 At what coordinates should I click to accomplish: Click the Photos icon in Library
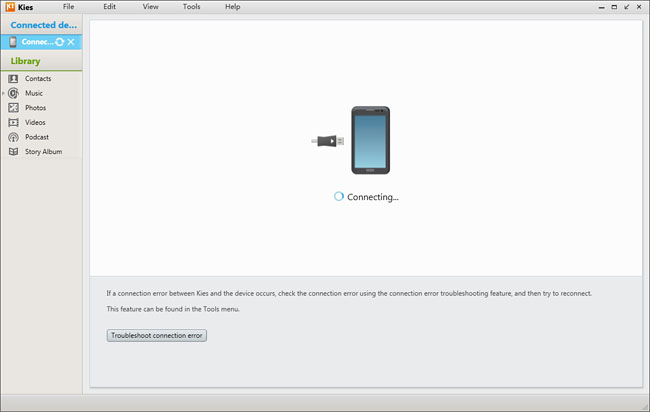pyautogui.click(x=13, y=108)
